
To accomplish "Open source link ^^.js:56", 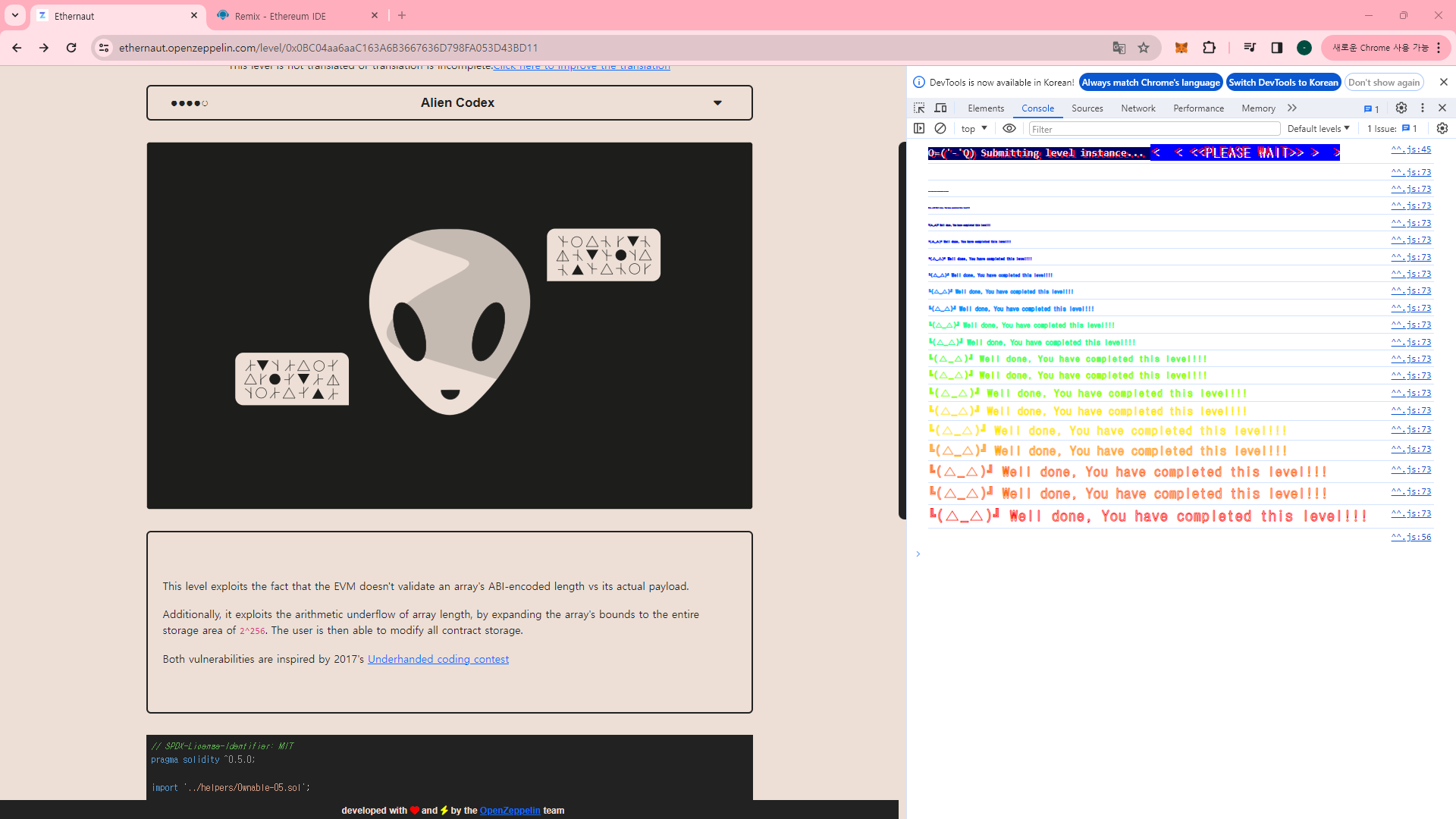I will point(1410,537).
